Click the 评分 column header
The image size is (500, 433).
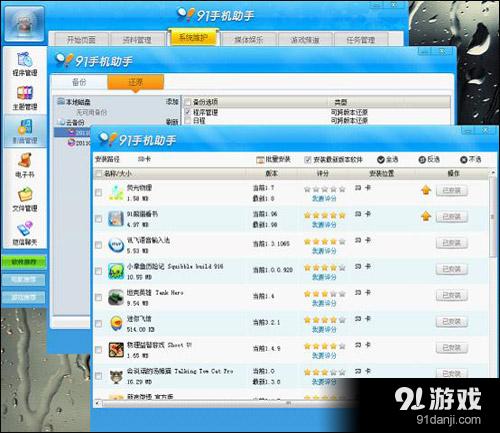[x=322, y=173]
